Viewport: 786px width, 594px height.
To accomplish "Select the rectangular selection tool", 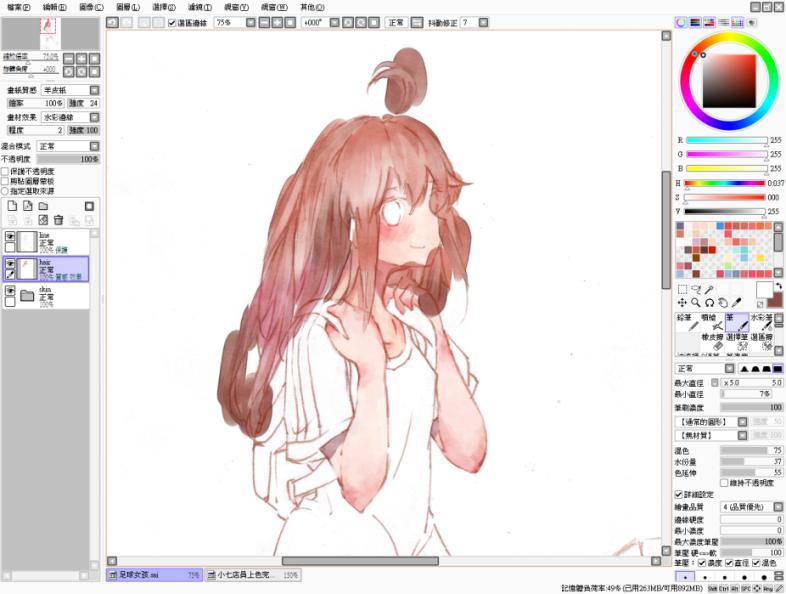I will click(x=682, y=289).
